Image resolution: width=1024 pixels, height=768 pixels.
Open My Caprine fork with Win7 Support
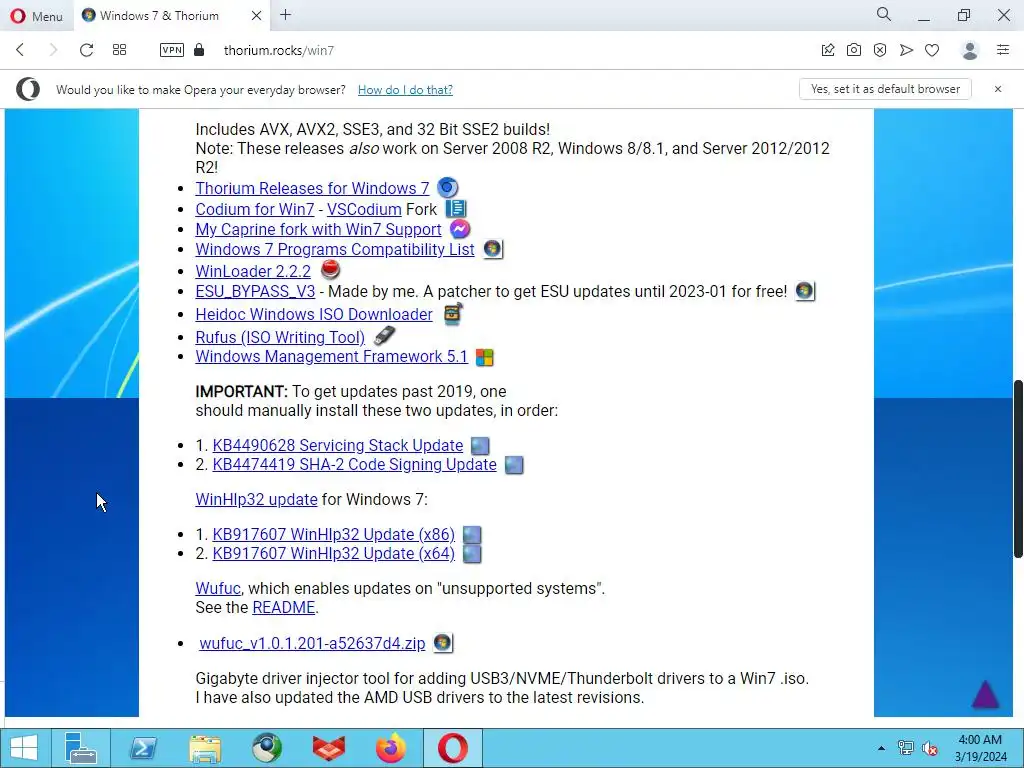tap(318, 229)
